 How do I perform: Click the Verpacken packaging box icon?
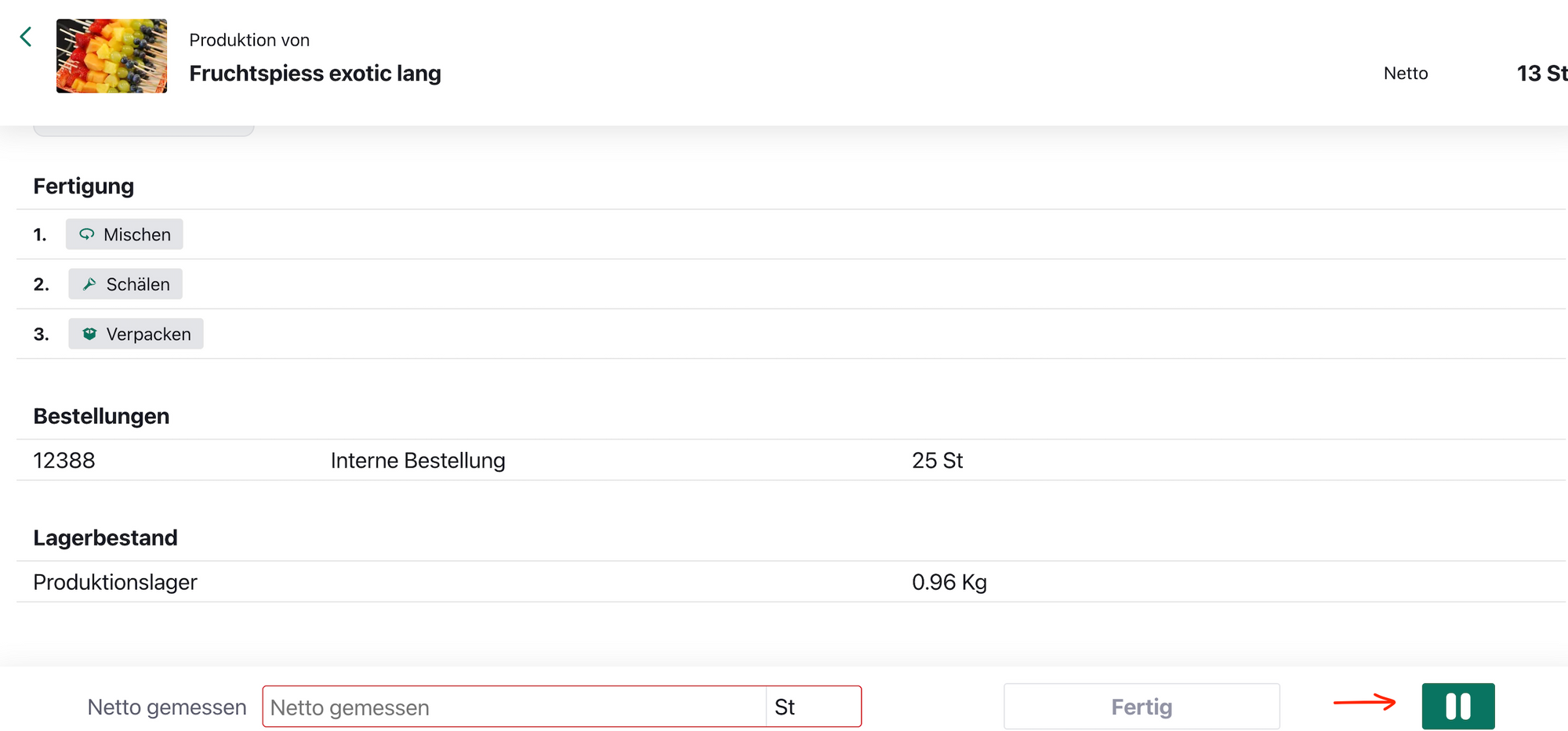[x=89, y=335]
